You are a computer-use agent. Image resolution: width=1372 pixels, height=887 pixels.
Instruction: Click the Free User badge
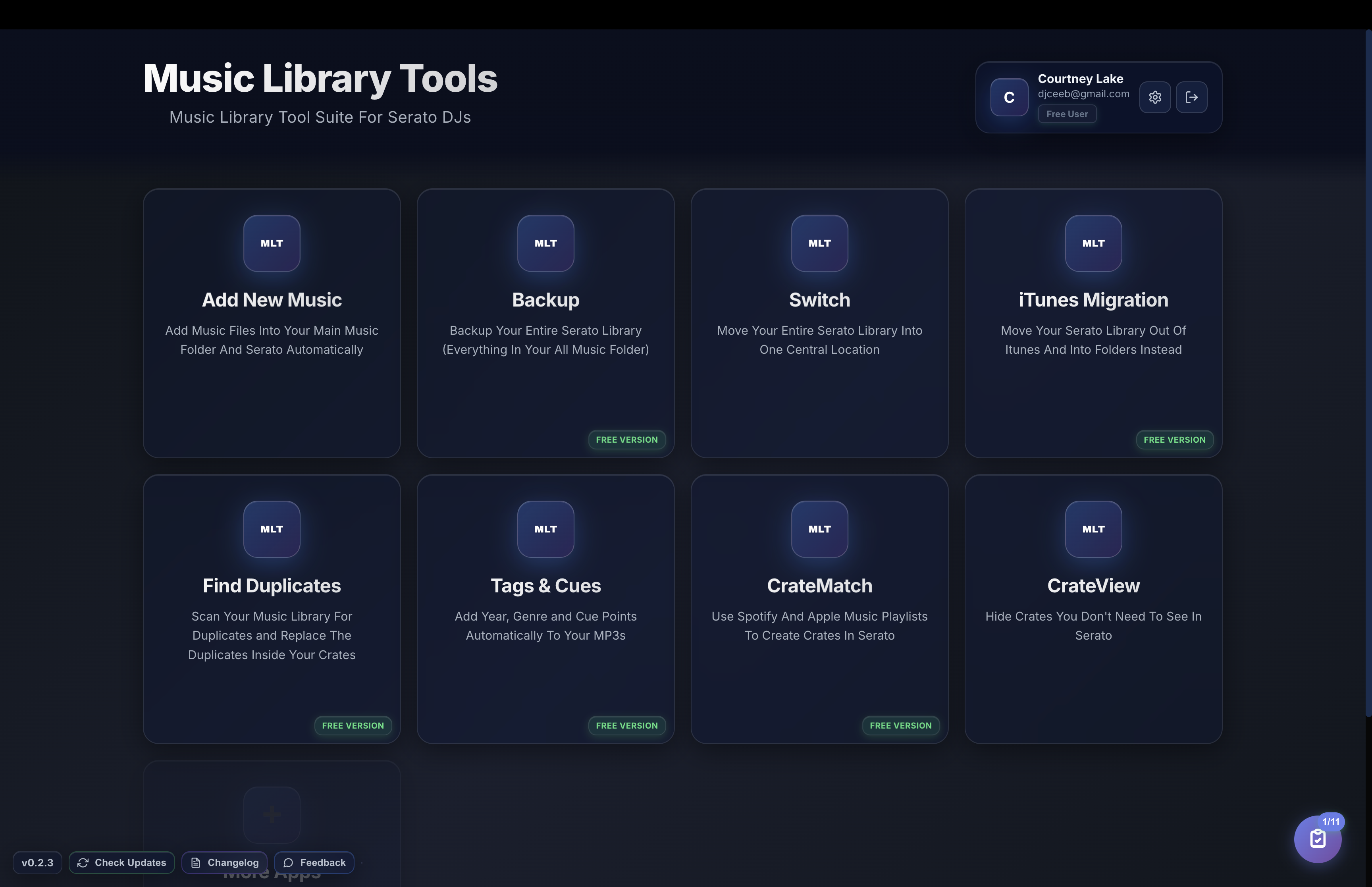pyautogui.click(x=1066, y=114)
